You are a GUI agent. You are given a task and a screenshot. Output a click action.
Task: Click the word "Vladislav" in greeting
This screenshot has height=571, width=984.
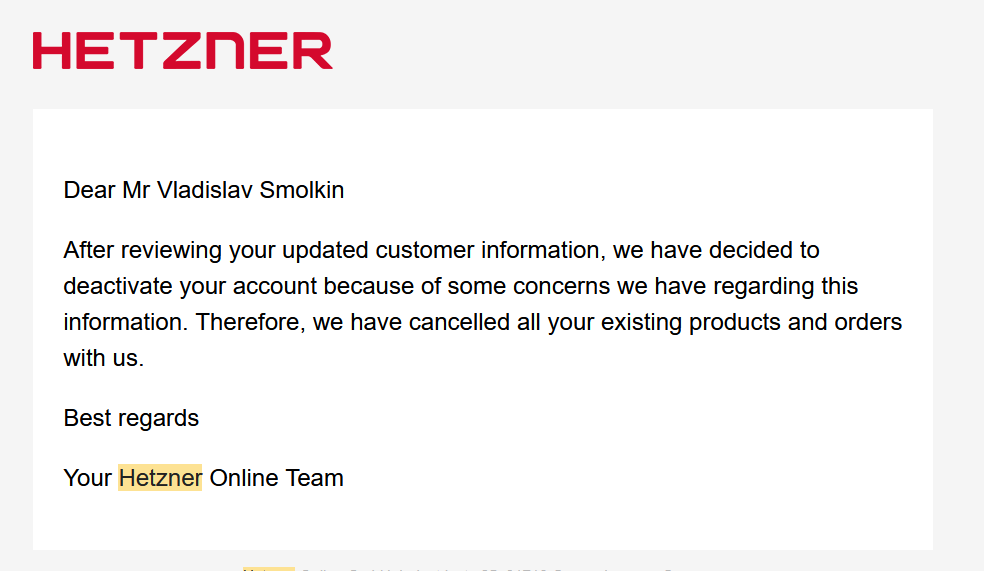pos(205,190)
